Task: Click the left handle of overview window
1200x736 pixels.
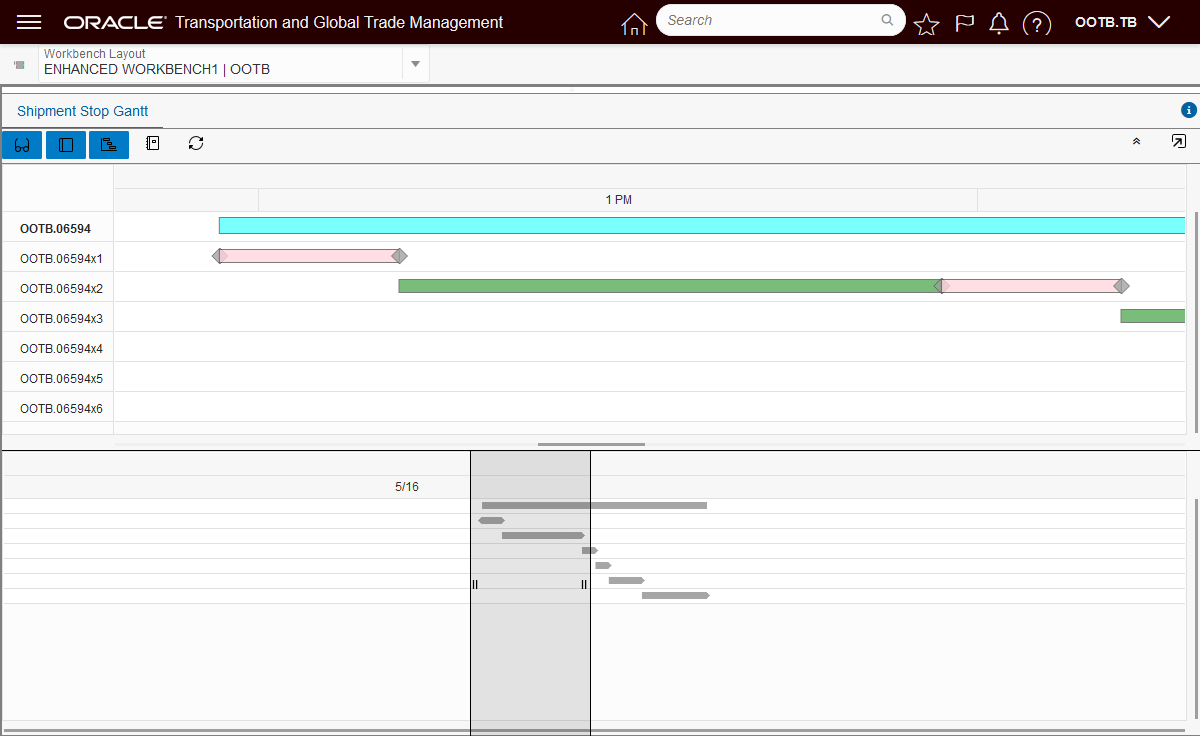Action: 475,584
